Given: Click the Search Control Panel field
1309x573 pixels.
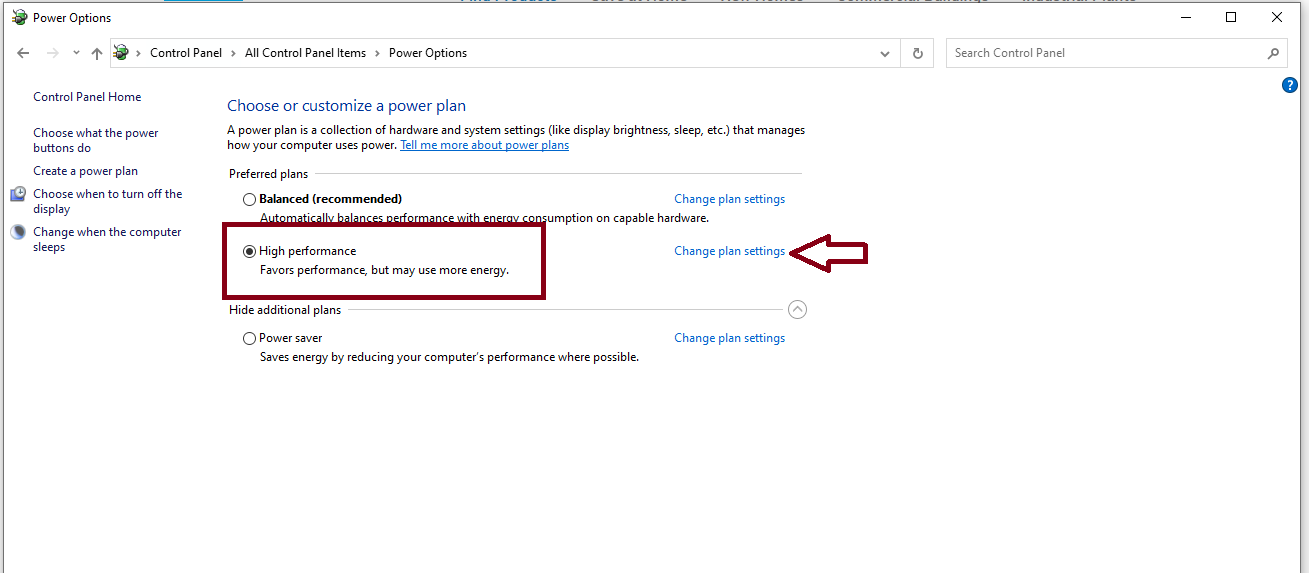Looking at the screenshot, I should click(x=1105, y=53).
